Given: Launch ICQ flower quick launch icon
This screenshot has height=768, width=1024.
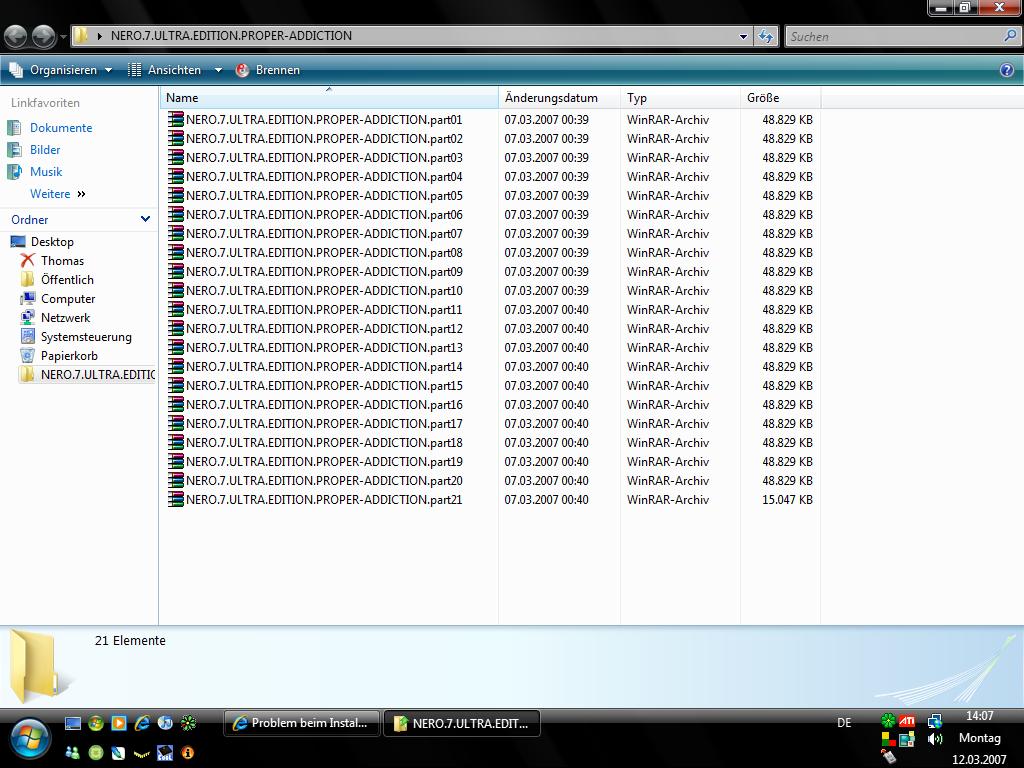Looking at the screenshot, I should [188, 723].
